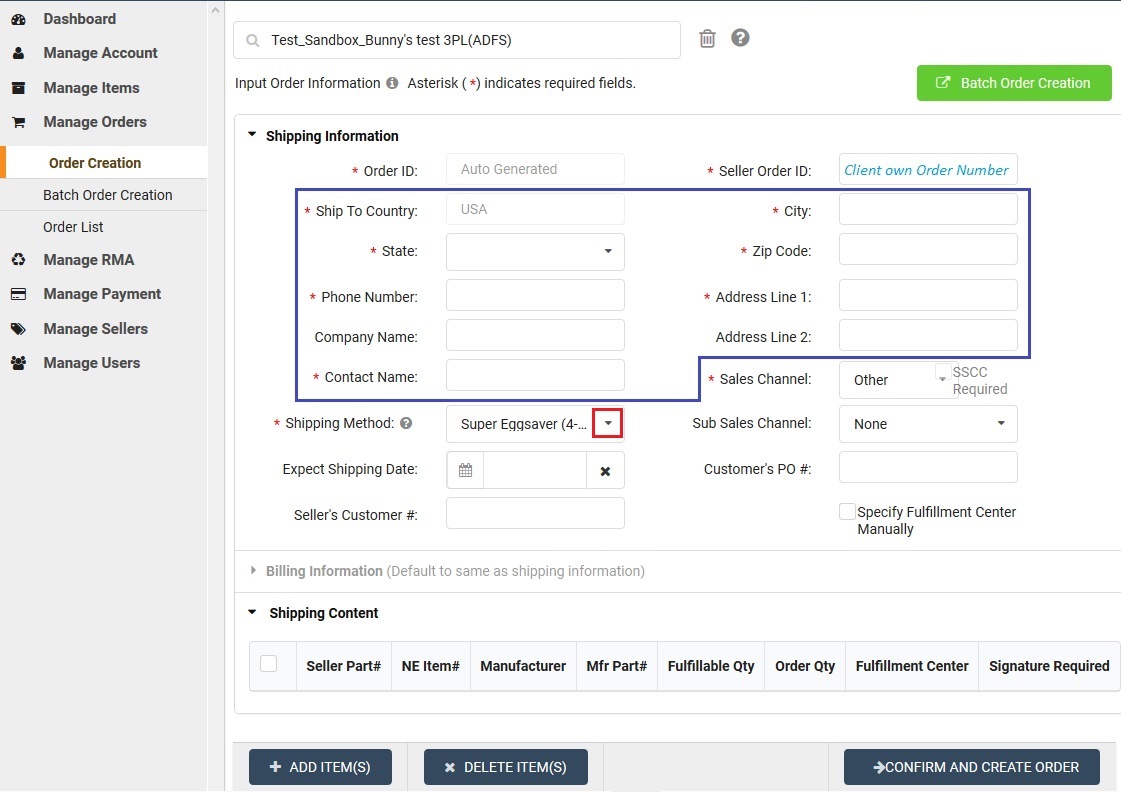The height and width of the screenshot is (792, 1121).
Task: Open the calendar picker for Expect Shipping Date
Action: click(x=464, y=470)
